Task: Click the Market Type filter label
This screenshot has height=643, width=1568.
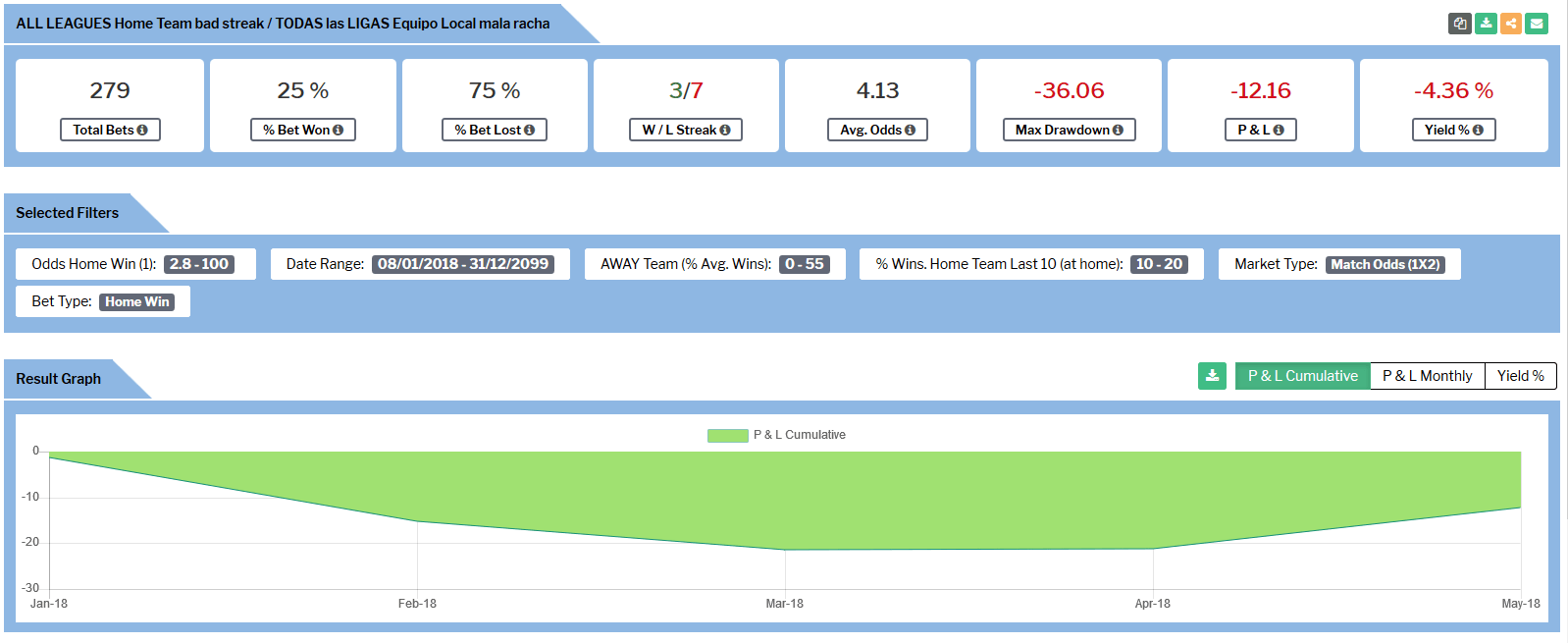Action: [1276, 264]
